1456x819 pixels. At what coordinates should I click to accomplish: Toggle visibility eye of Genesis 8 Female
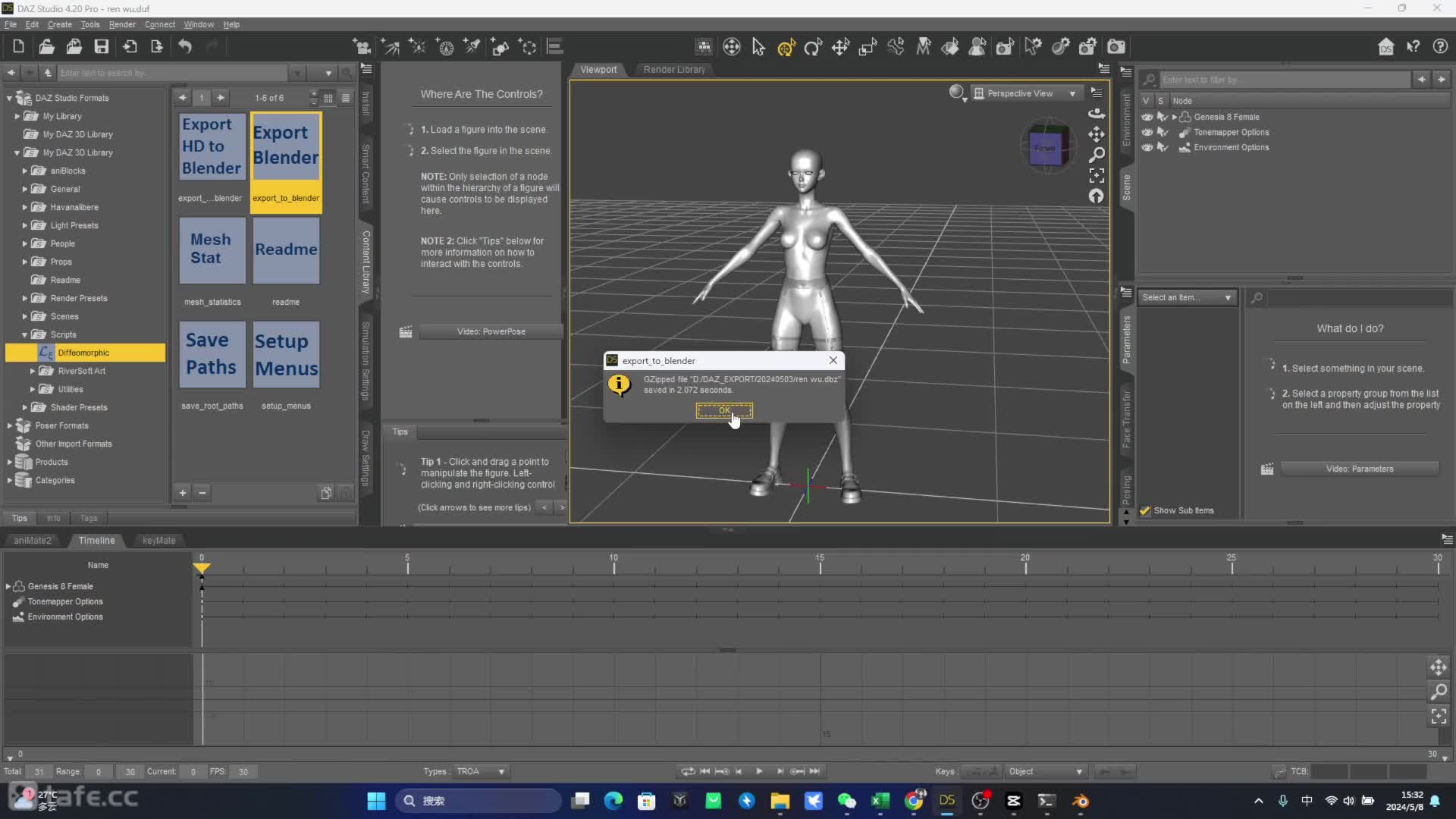point(1147,117)
